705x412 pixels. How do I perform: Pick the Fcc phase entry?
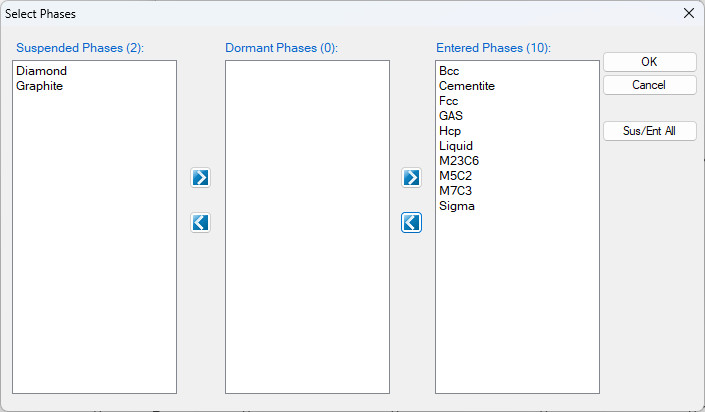449,101
